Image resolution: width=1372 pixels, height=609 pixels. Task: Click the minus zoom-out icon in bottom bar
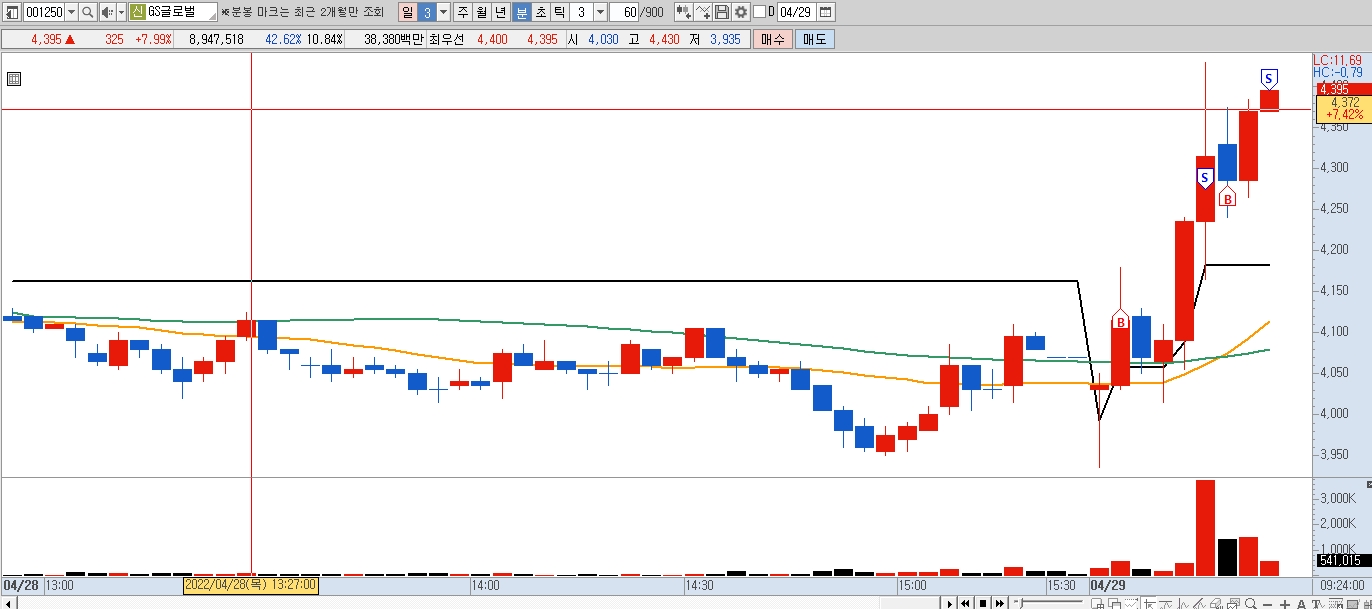1267,603
